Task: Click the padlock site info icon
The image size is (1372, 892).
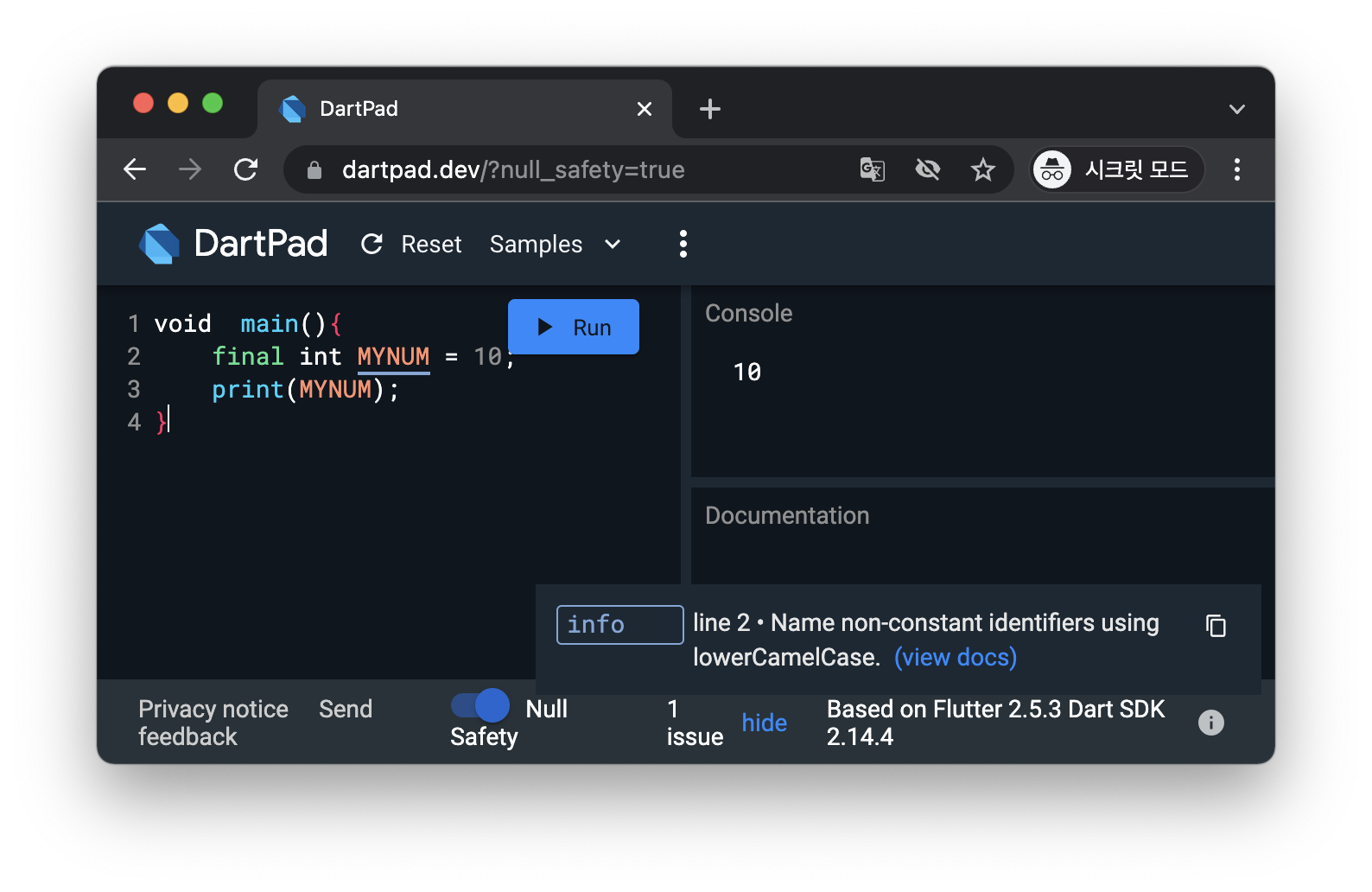Action: tap(314, 170)
